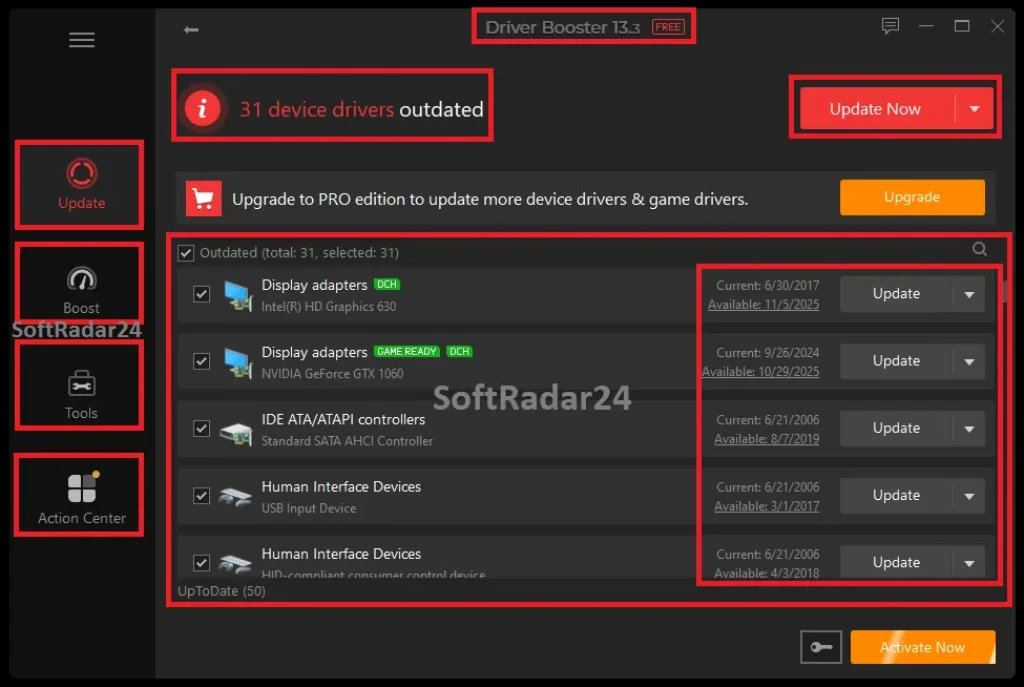Screen dimensions: 1024x687
Task: Toggle the select-all checkbox for outdated drivers
Action: tap(185, 252)
